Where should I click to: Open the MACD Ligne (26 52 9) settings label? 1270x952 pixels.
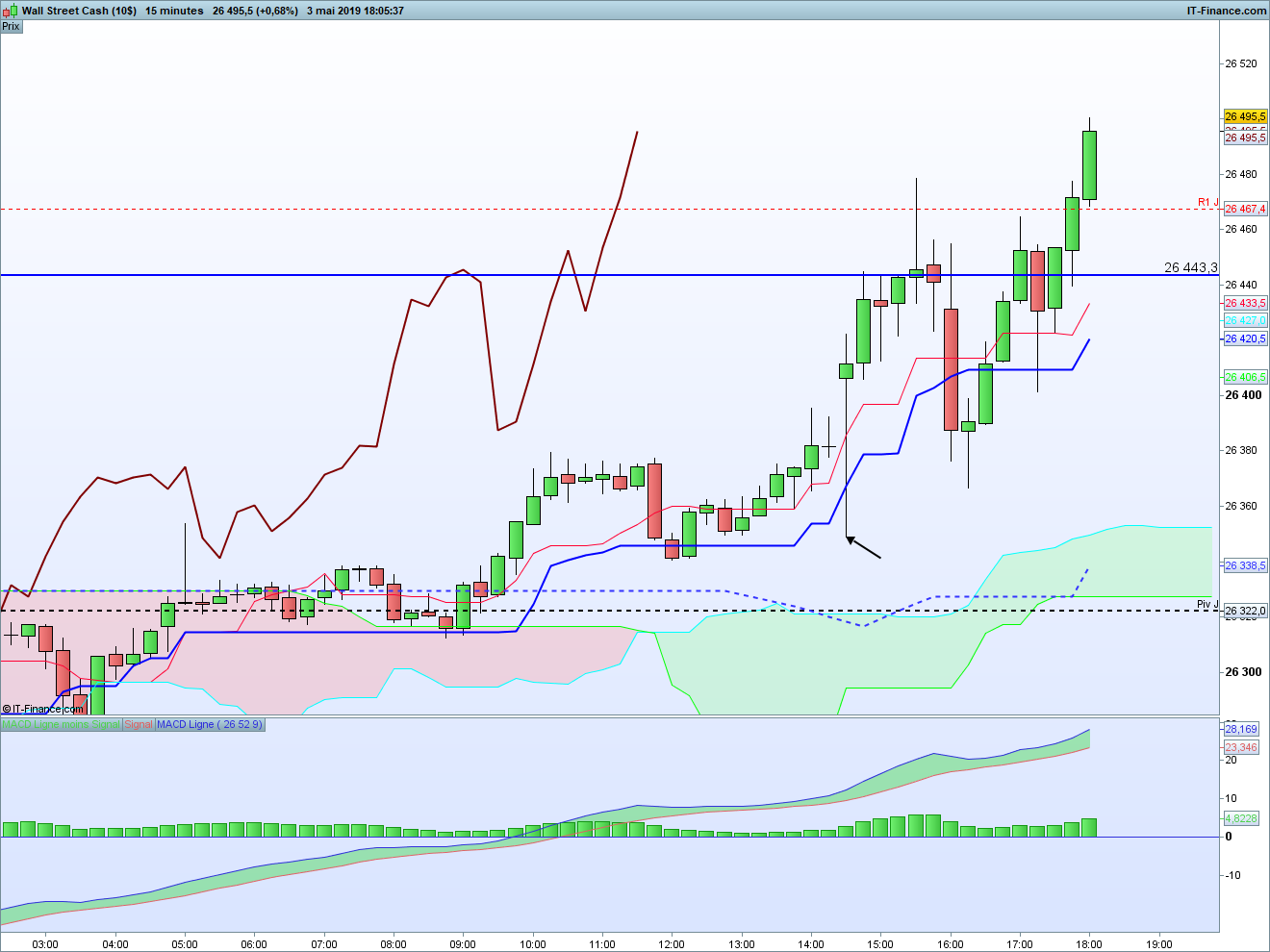209,724
